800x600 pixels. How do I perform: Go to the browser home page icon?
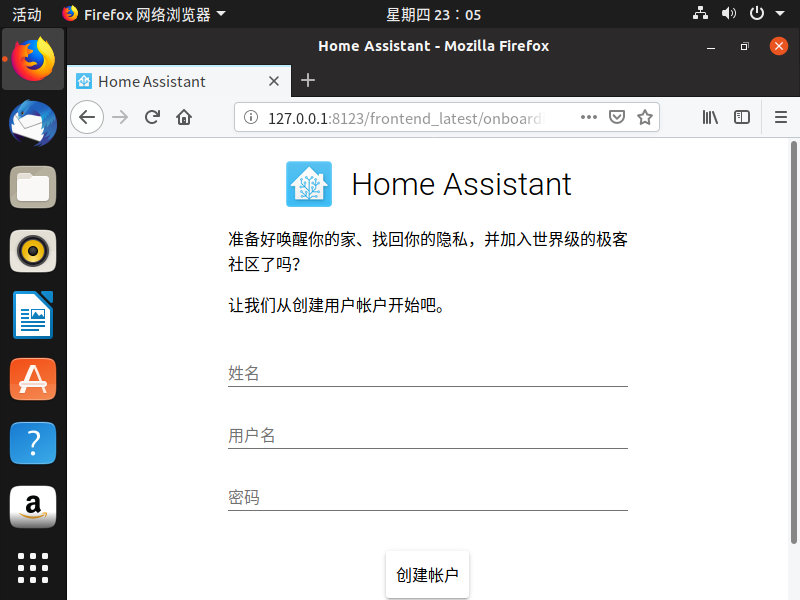[184, 117]
